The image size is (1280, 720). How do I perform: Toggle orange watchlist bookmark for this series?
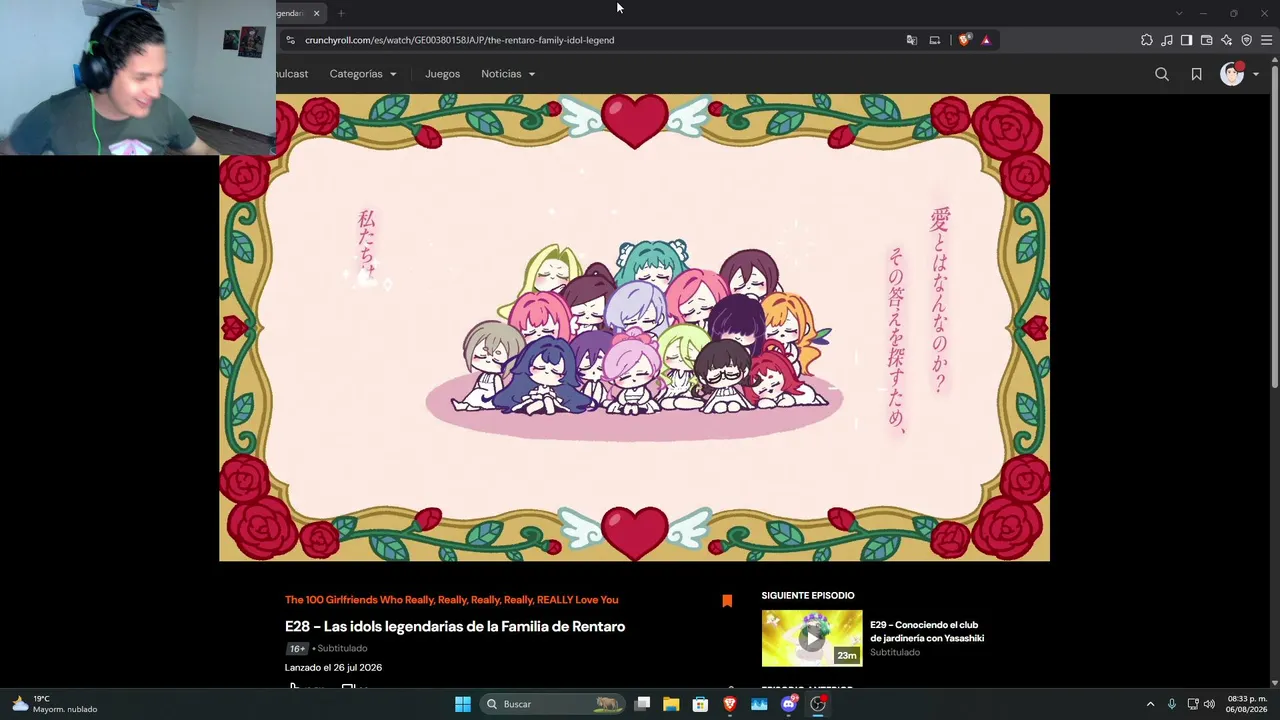click(x=727, y=601)
